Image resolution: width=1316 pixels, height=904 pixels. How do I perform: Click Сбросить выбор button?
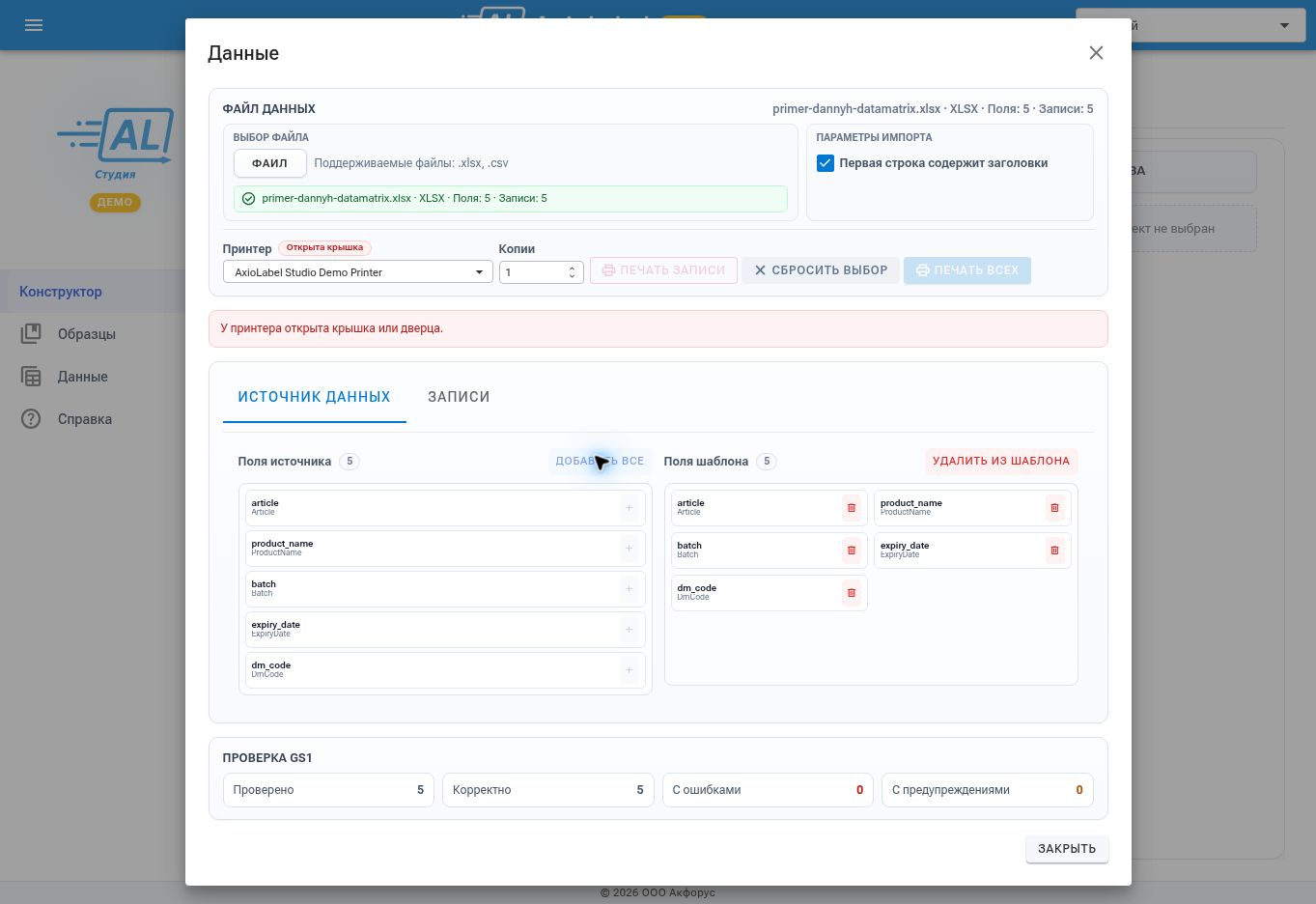[x=821, y=270]
